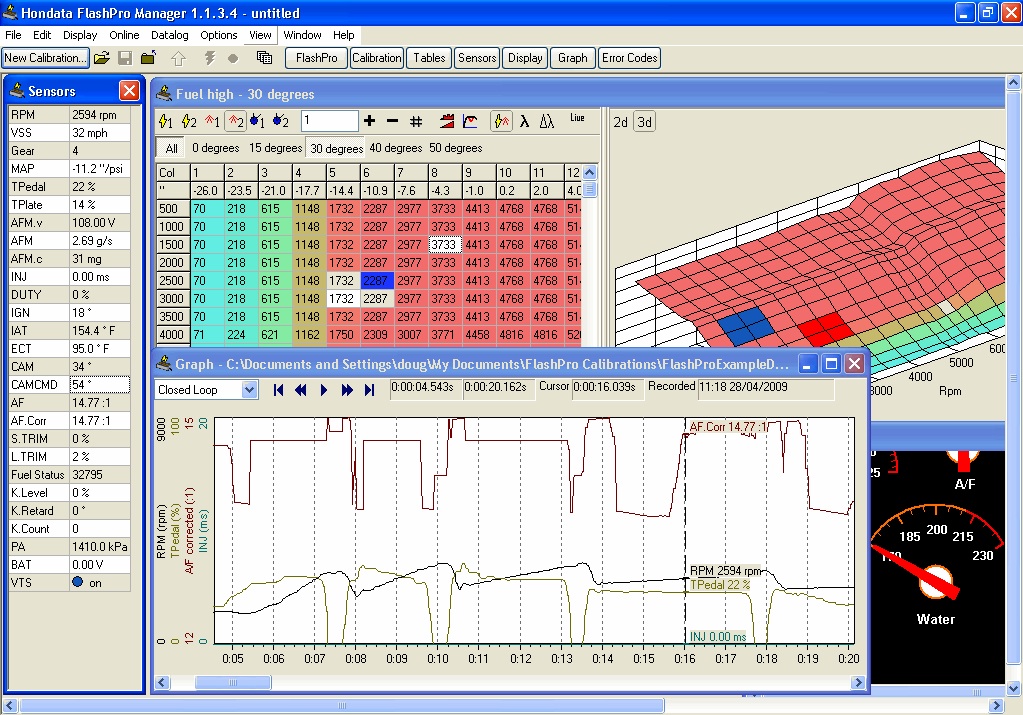Maximize the Graph window
This screenshot has width=1023, height=715.
[x=831, y=364]
